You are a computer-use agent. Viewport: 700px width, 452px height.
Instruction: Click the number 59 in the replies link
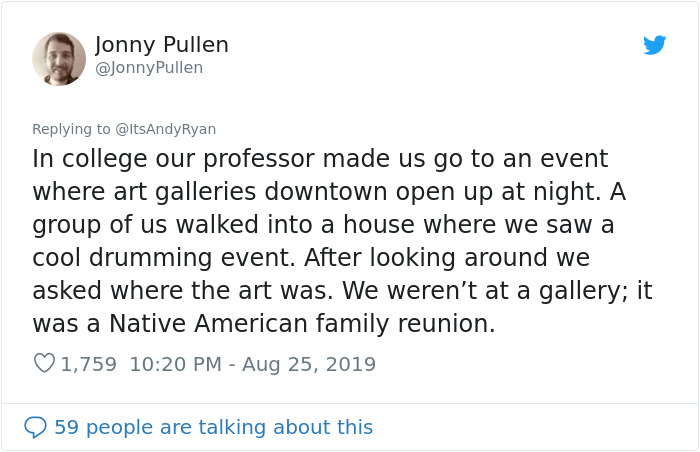[66, 427]
